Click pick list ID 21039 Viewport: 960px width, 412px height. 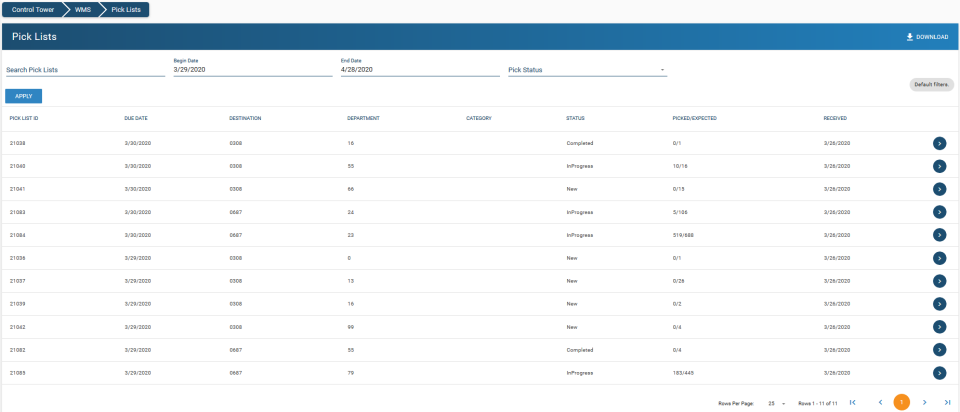17,304
